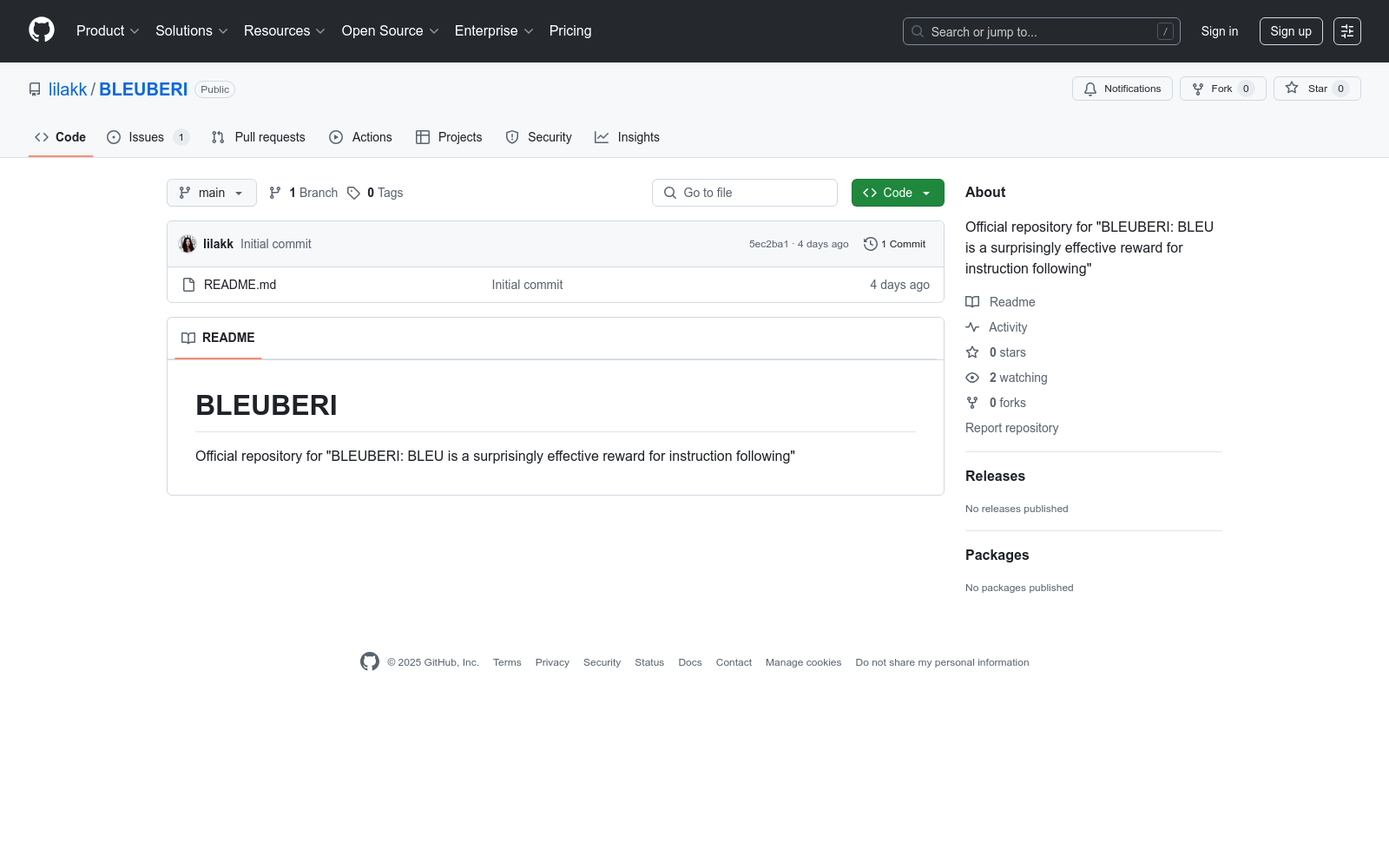Click the "No releases published" text
This screenshot has width=1389, height=868.
(x=1017, y=509)
